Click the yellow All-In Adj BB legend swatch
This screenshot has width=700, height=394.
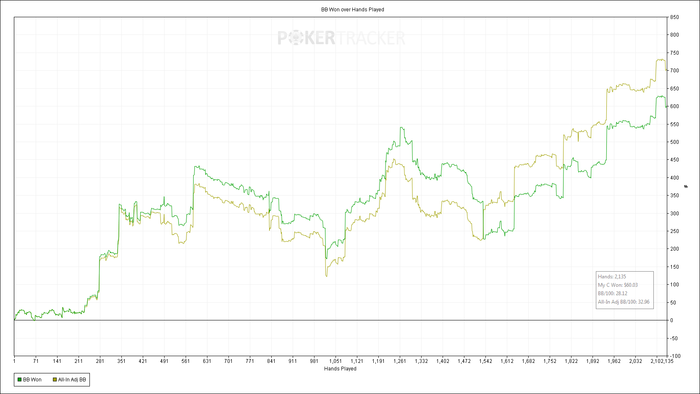pos(55,380)
